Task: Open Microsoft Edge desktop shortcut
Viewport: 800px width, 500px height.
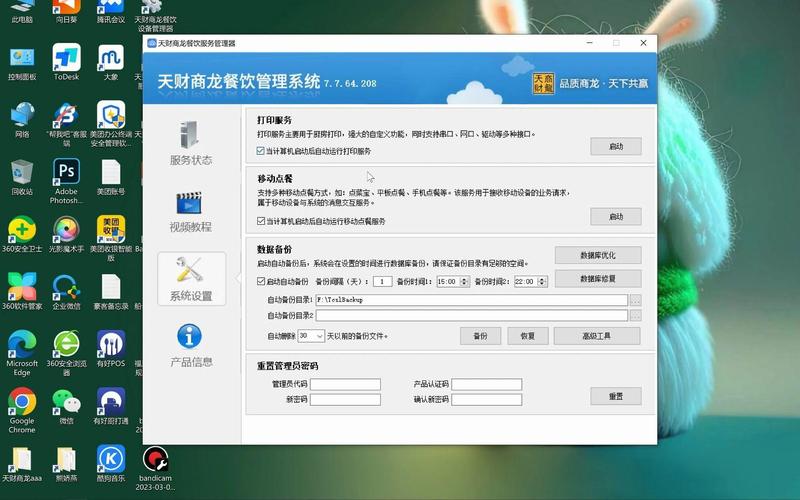Action: pos(22,353)
